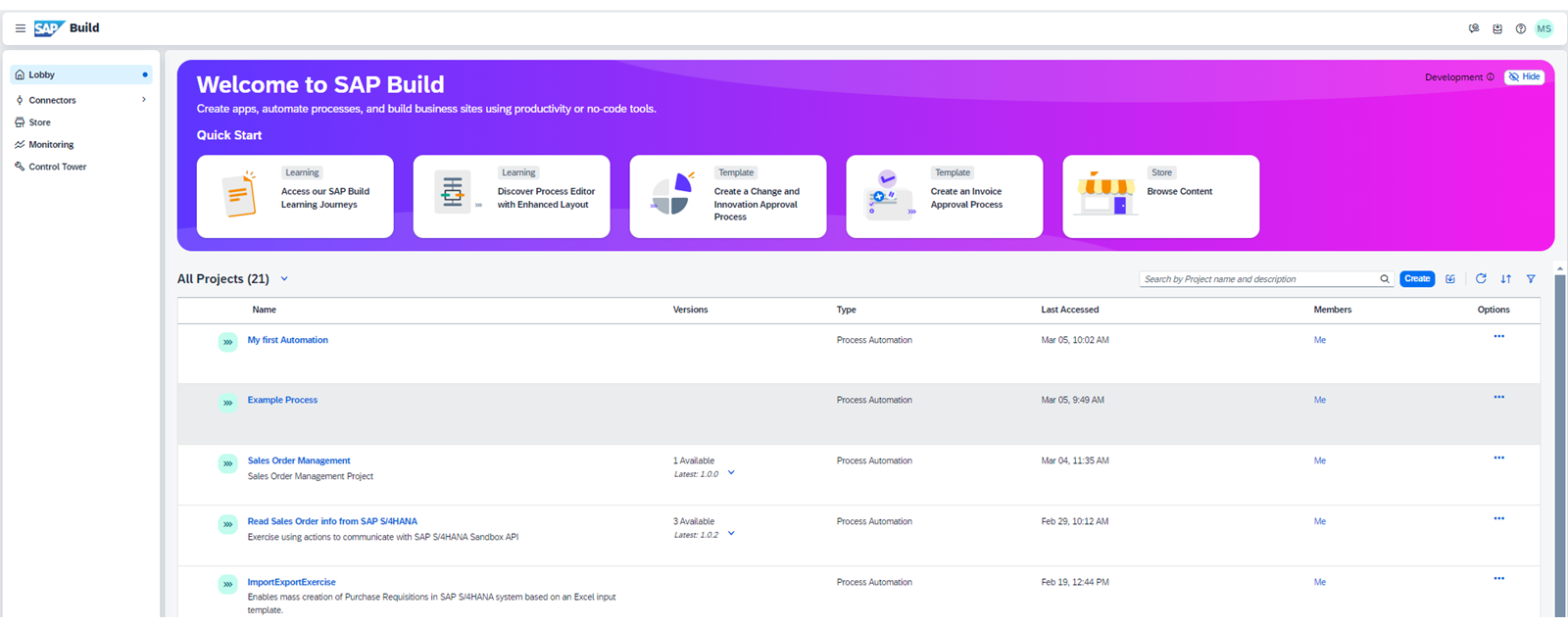Expand versions of Sales Order Management

(731, 473)
